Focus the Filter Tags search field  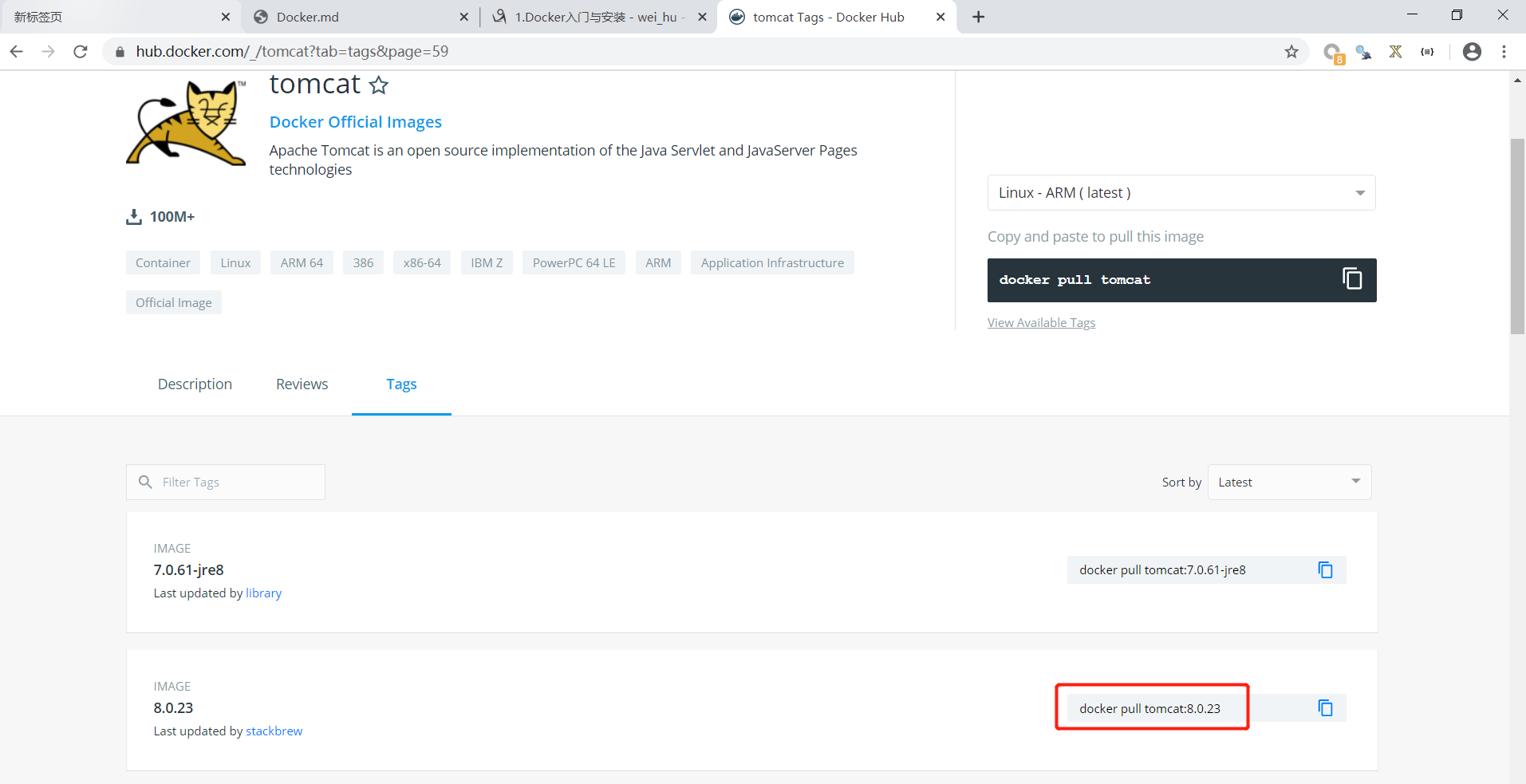[226, 482]
